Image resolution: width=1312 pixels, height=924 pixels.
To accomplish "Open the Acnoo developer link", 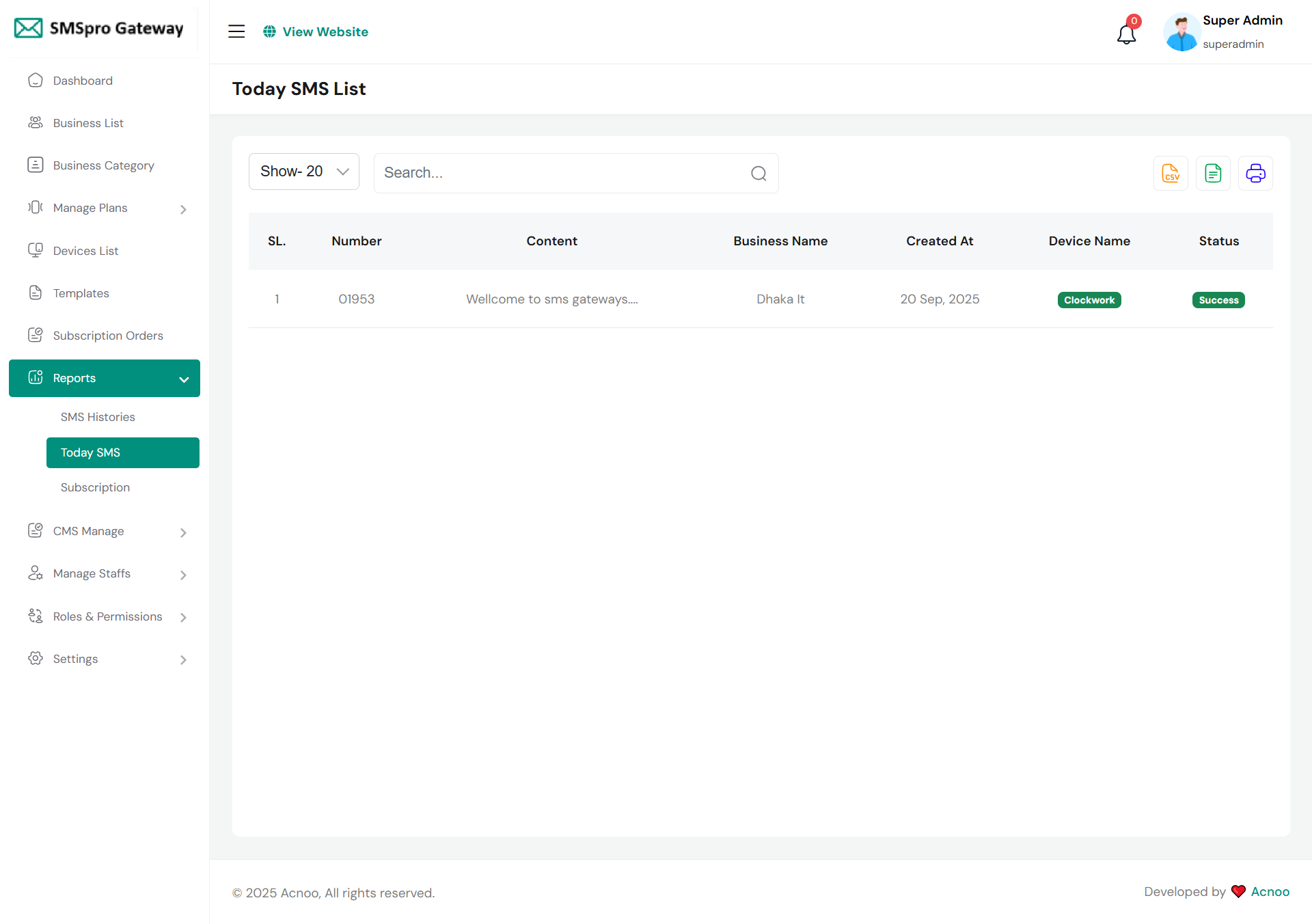I will point(1270,891).
